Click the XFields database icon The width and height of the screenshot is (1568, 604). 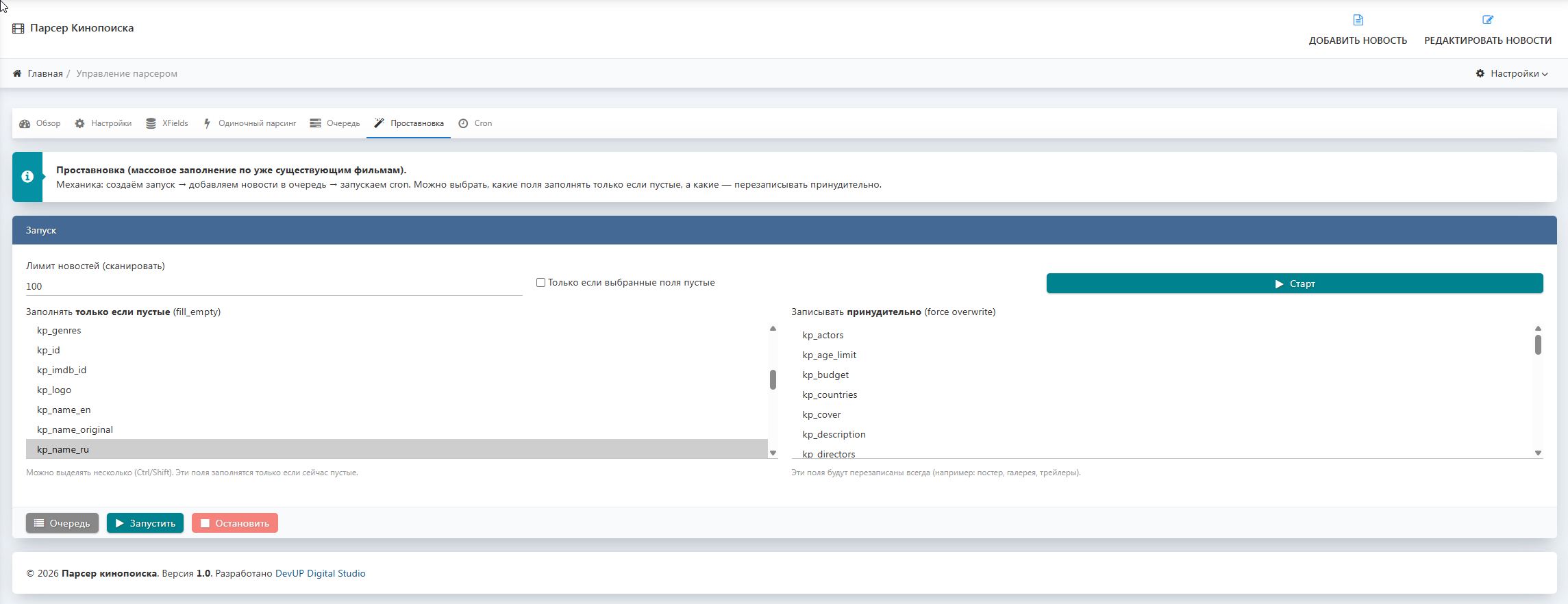pos(151,124)
